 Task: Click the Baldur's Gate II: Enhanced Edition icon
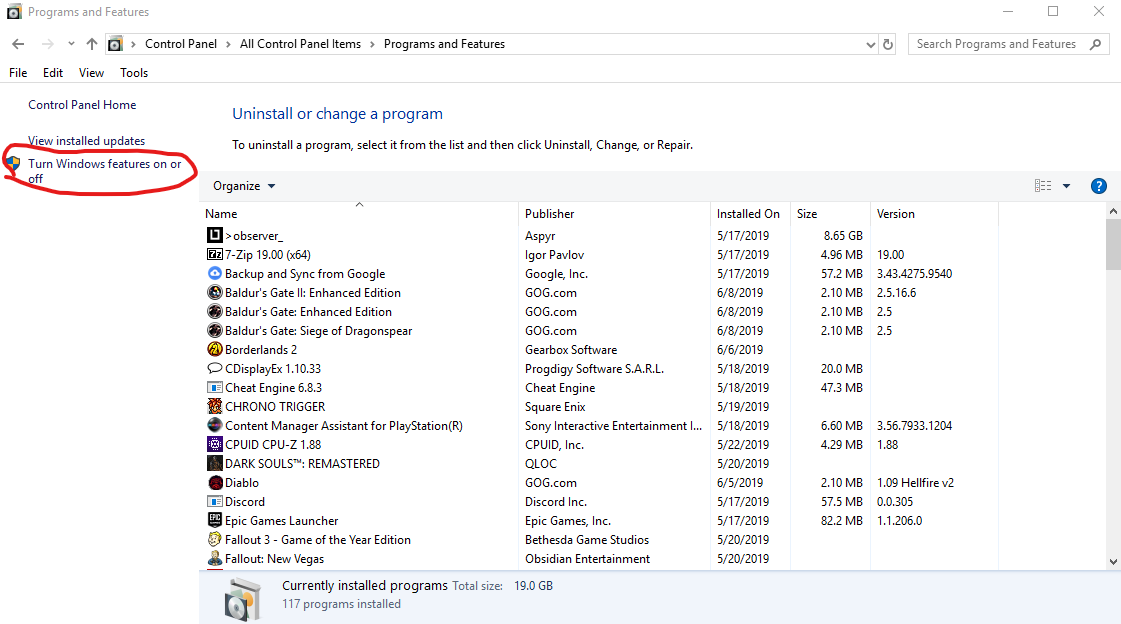click(x=214, y=292)
